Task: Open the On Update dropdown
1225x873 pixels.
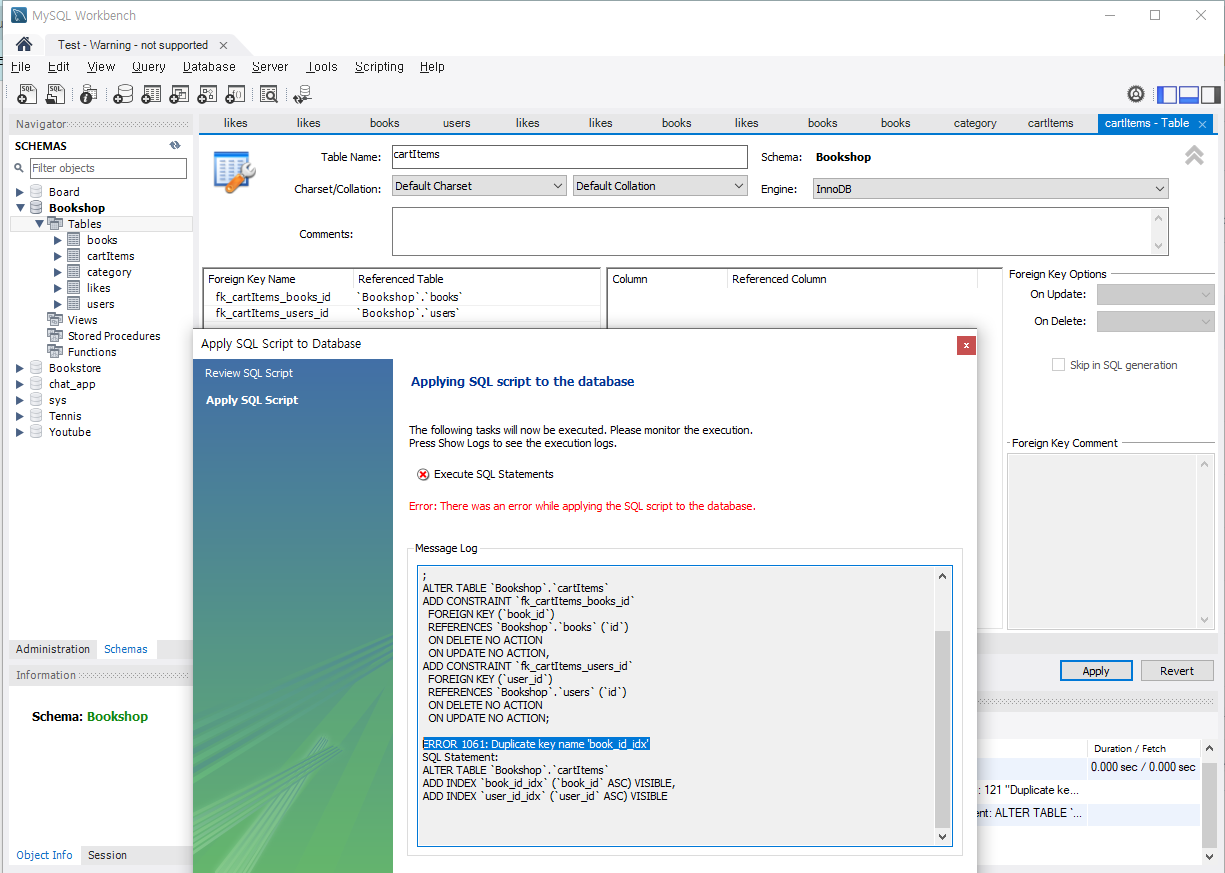Action: [x=1155, y=294]
